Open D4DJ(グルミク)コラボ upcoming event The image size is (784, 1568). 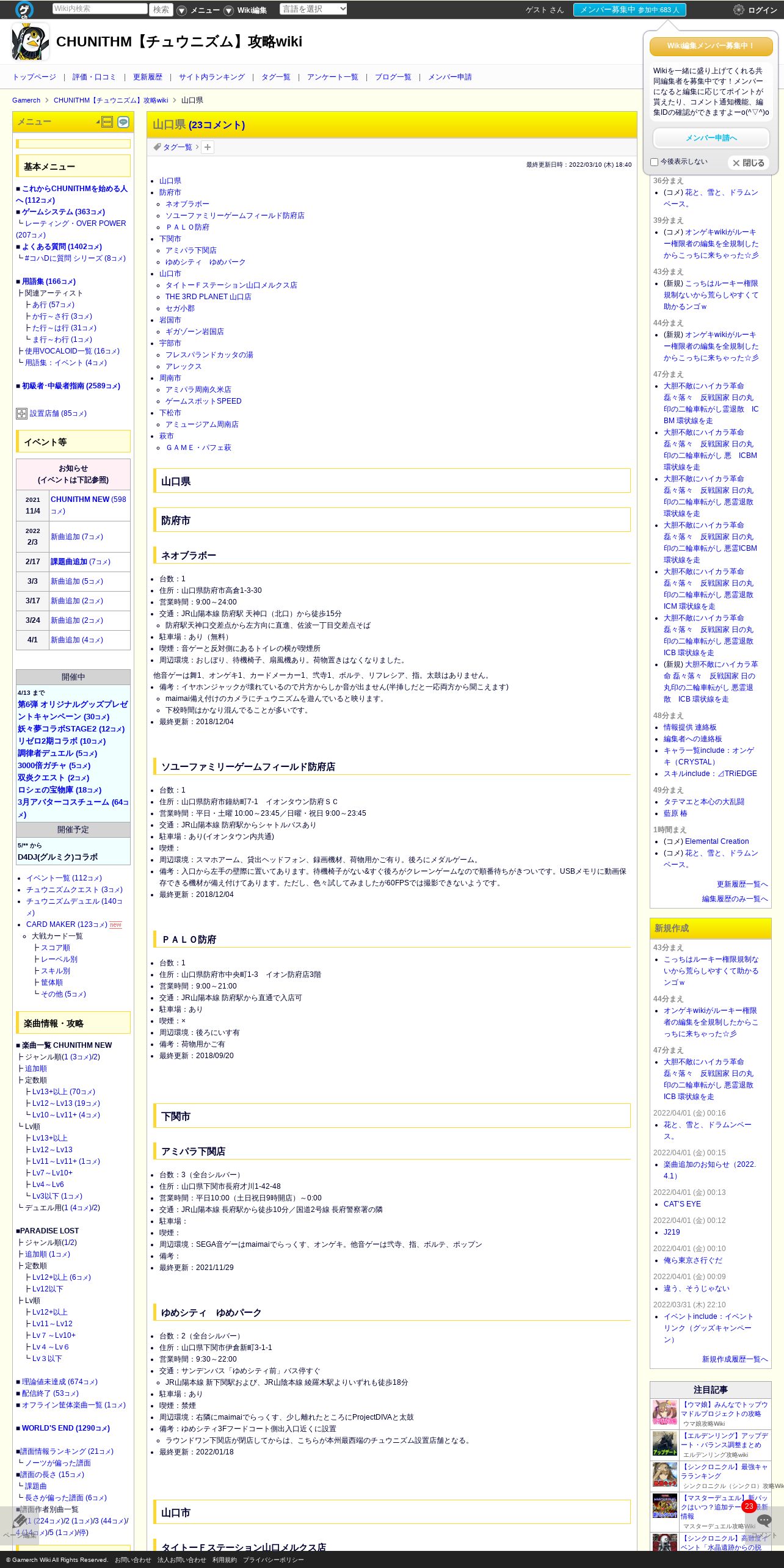coord(58,857)
